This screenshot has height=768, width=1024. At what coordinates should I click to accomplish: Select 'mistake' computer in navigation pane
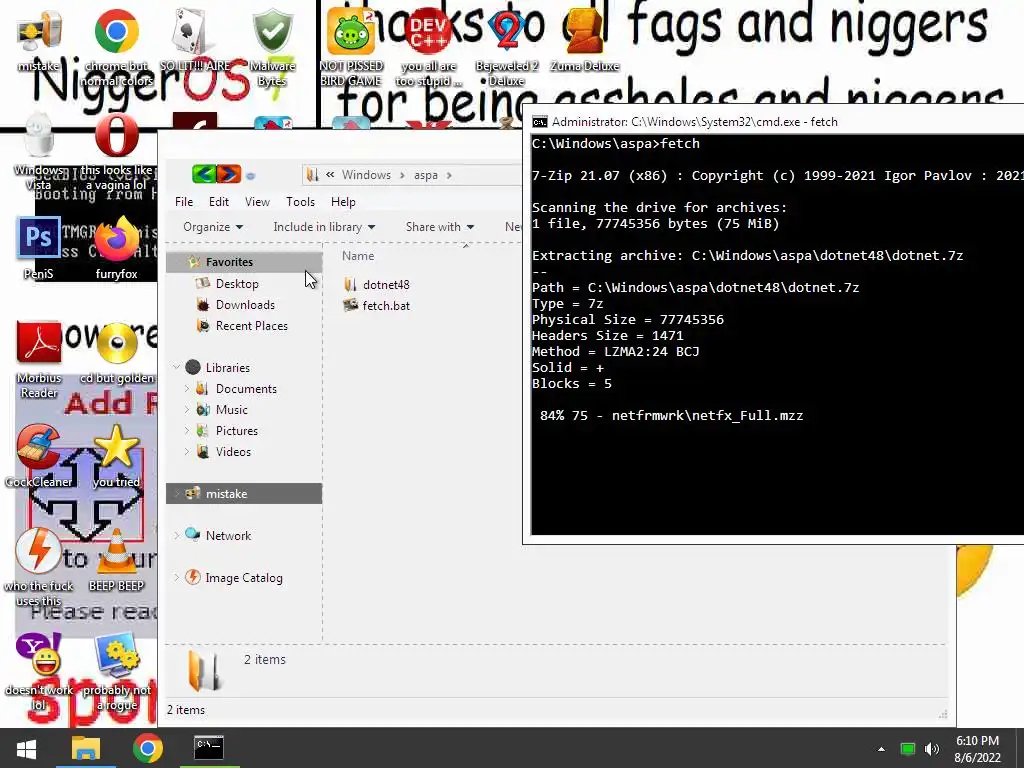[x=244, y=494]
